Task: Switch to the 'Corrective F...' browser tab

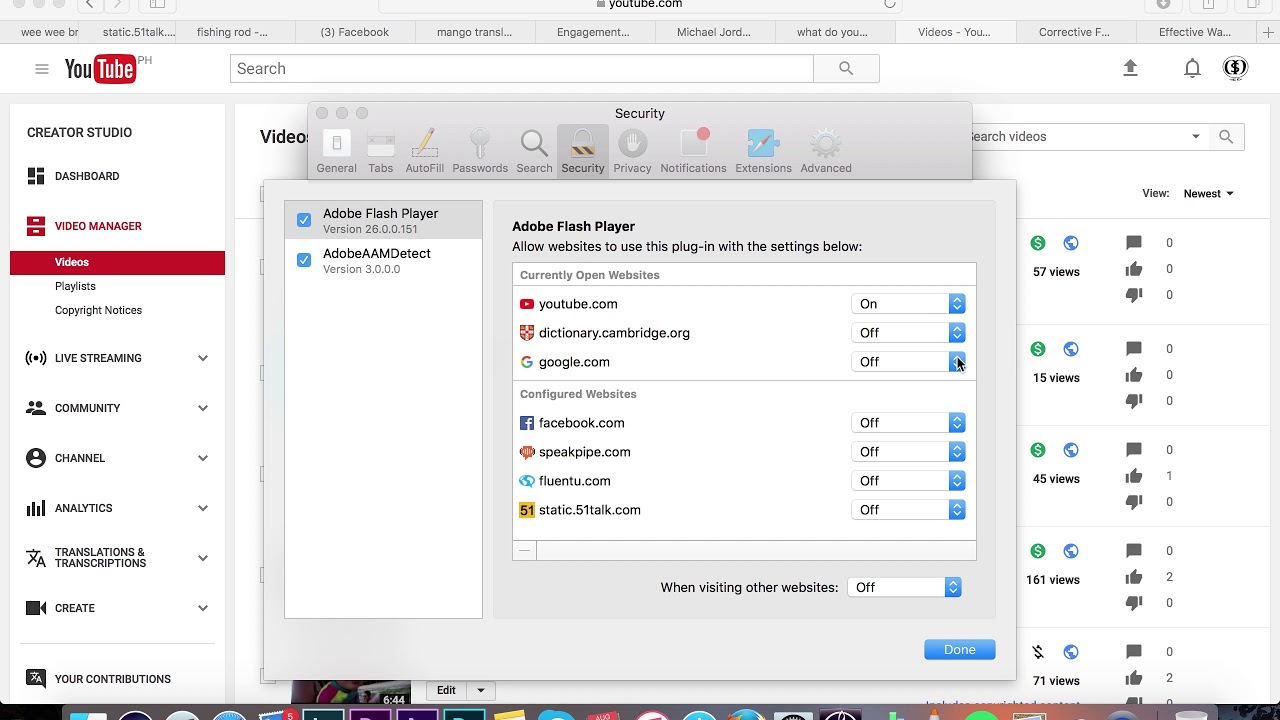Action: tap(1074, 32)
